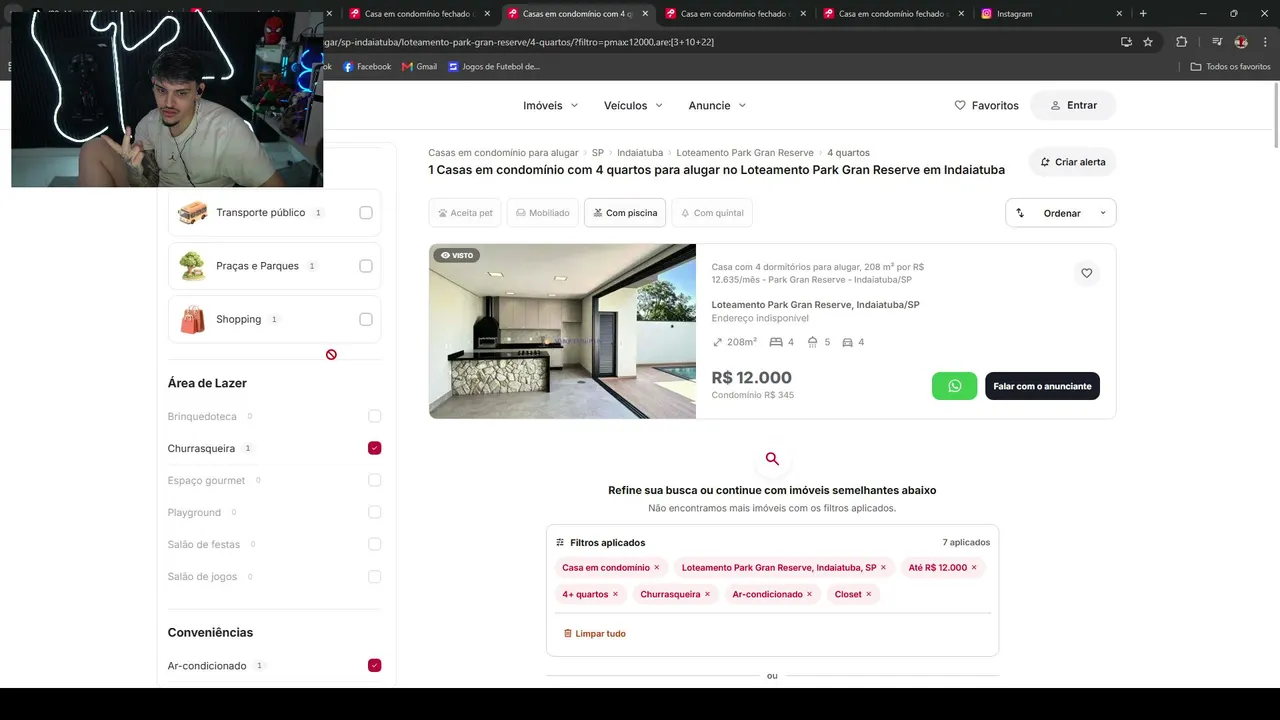Open the Jogos de Futebol bookmark
1280x720 pixels.
click(494, 67)
